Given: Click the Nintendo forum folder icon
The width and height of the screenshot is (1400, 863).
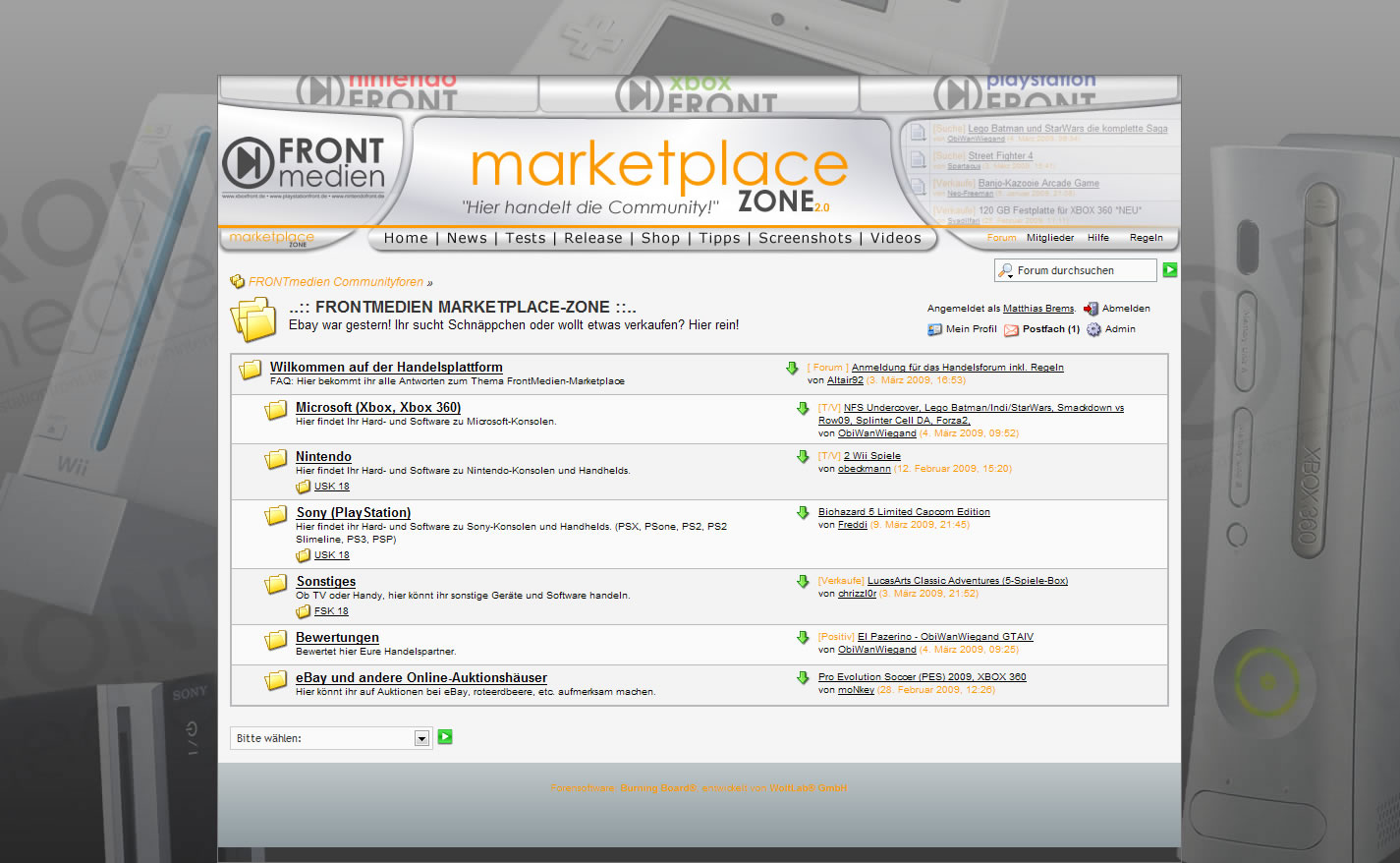Looking at the screenshot, I should pos(276,459).
